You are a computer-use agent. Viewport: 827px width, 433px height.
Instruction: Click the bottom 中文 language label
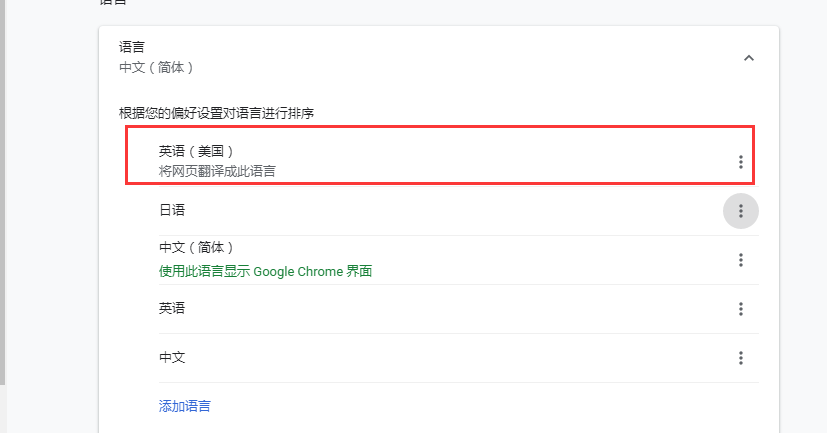[172, 357]
